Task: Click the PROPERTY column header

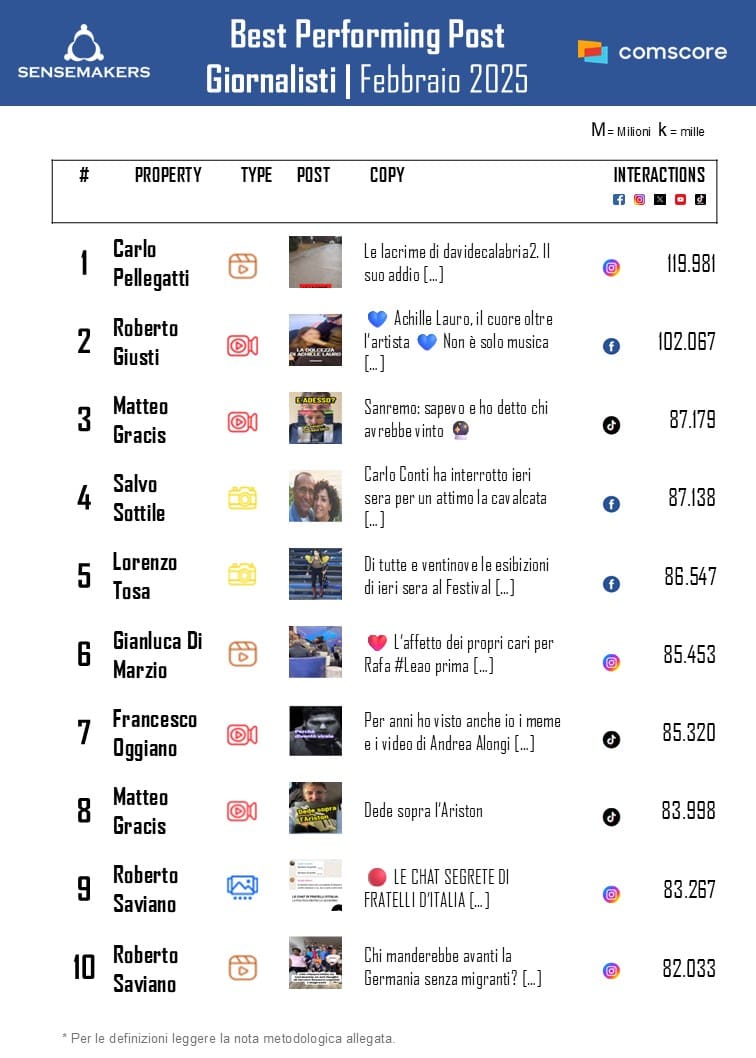Action: [x=168, y=175]
